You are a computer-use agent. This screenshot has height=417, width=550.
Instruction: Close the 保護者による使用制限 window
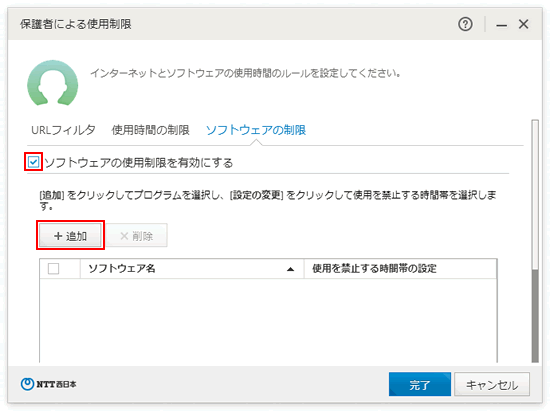point(523,24)
